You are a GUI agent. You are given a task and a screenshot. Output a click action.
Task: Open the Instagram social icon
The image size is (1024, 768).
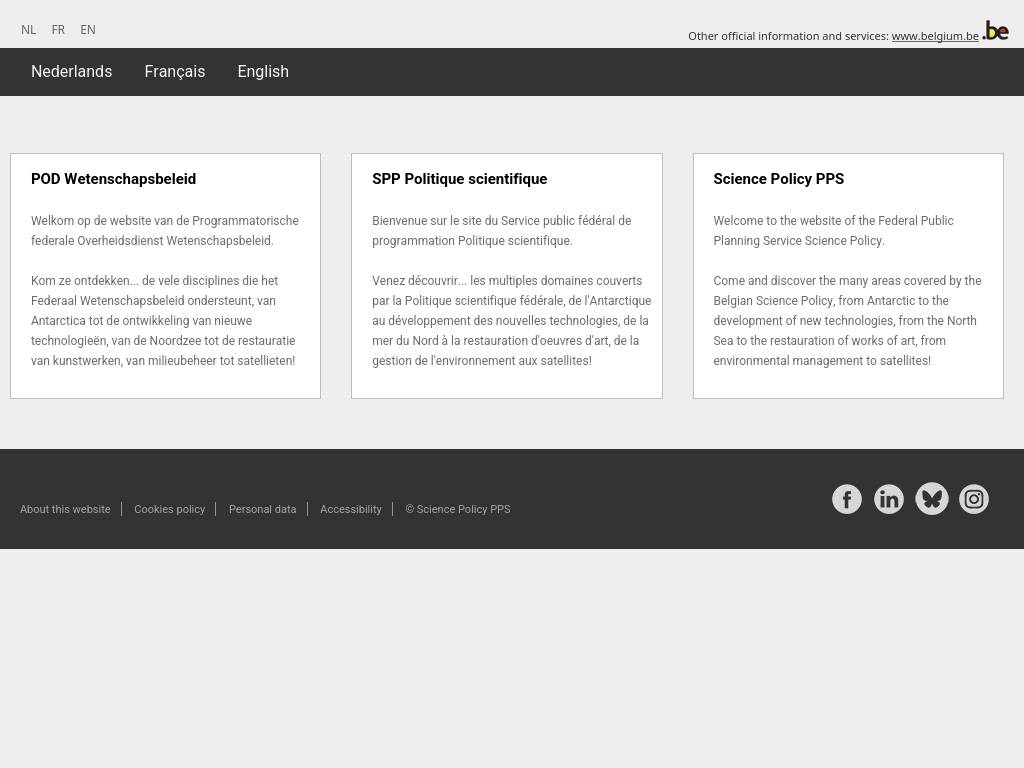click(x=974, y=499)
